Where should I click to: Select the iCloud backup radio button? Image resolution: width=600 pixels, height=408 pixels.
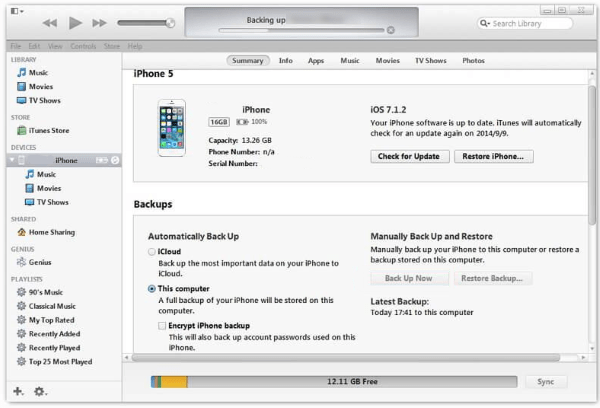click(x=152, y=252)
